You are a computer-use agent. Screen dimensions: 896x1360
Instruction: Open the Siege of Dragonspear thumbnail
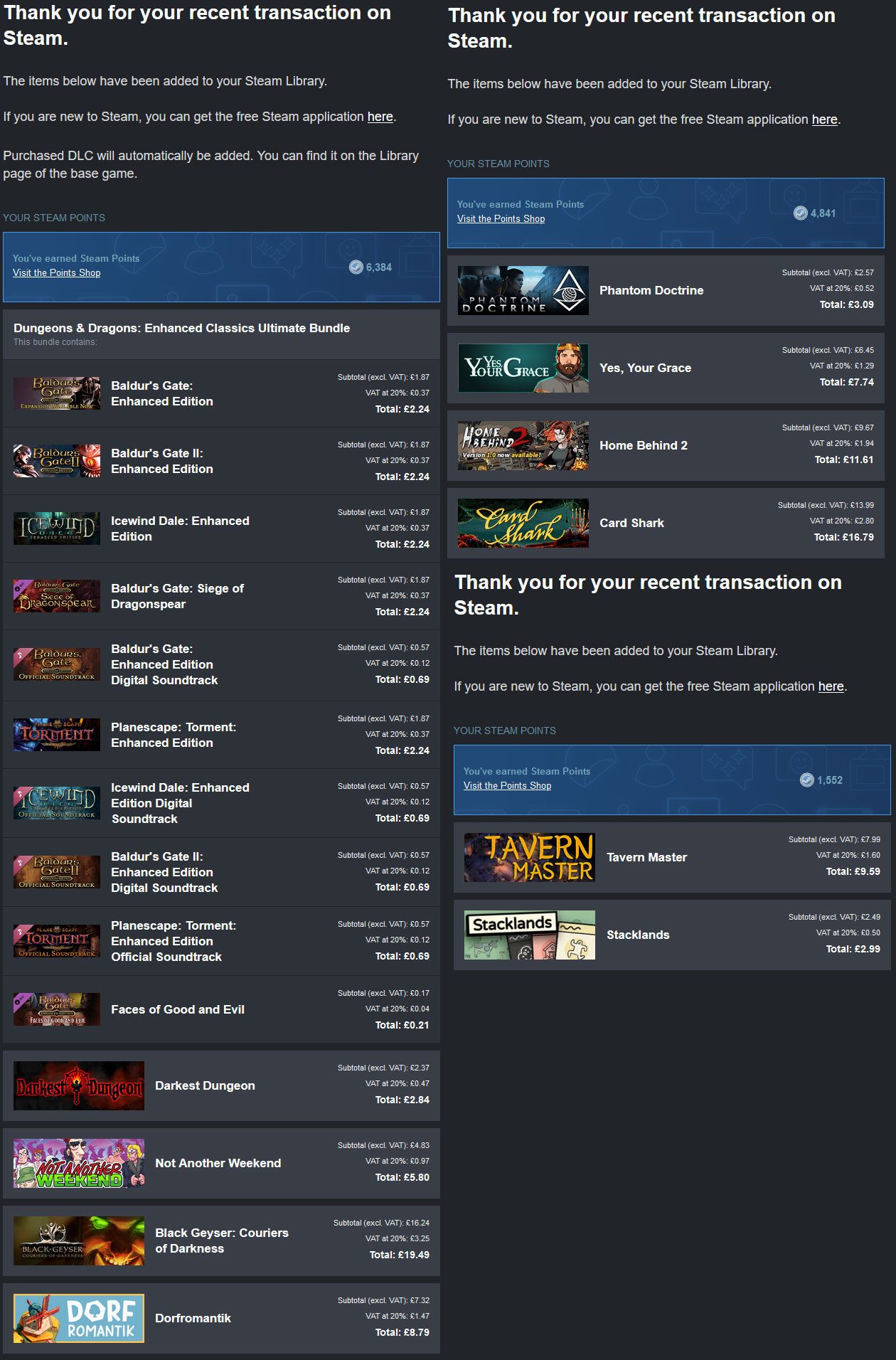point(57,596)
